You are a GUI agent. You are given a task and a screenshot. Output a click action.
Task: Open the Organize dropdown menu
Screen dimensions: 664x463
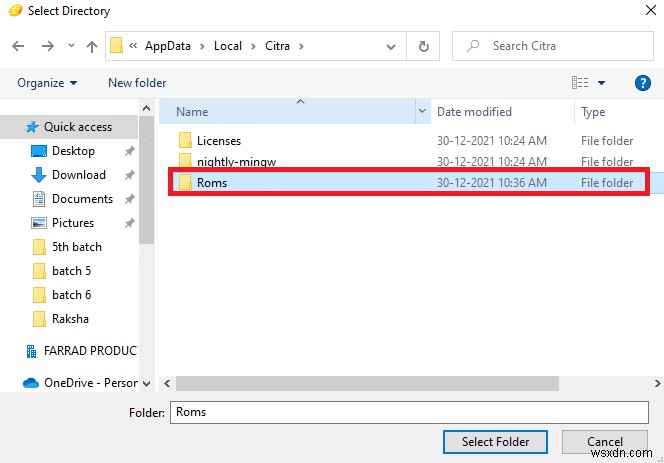(47, 83)
